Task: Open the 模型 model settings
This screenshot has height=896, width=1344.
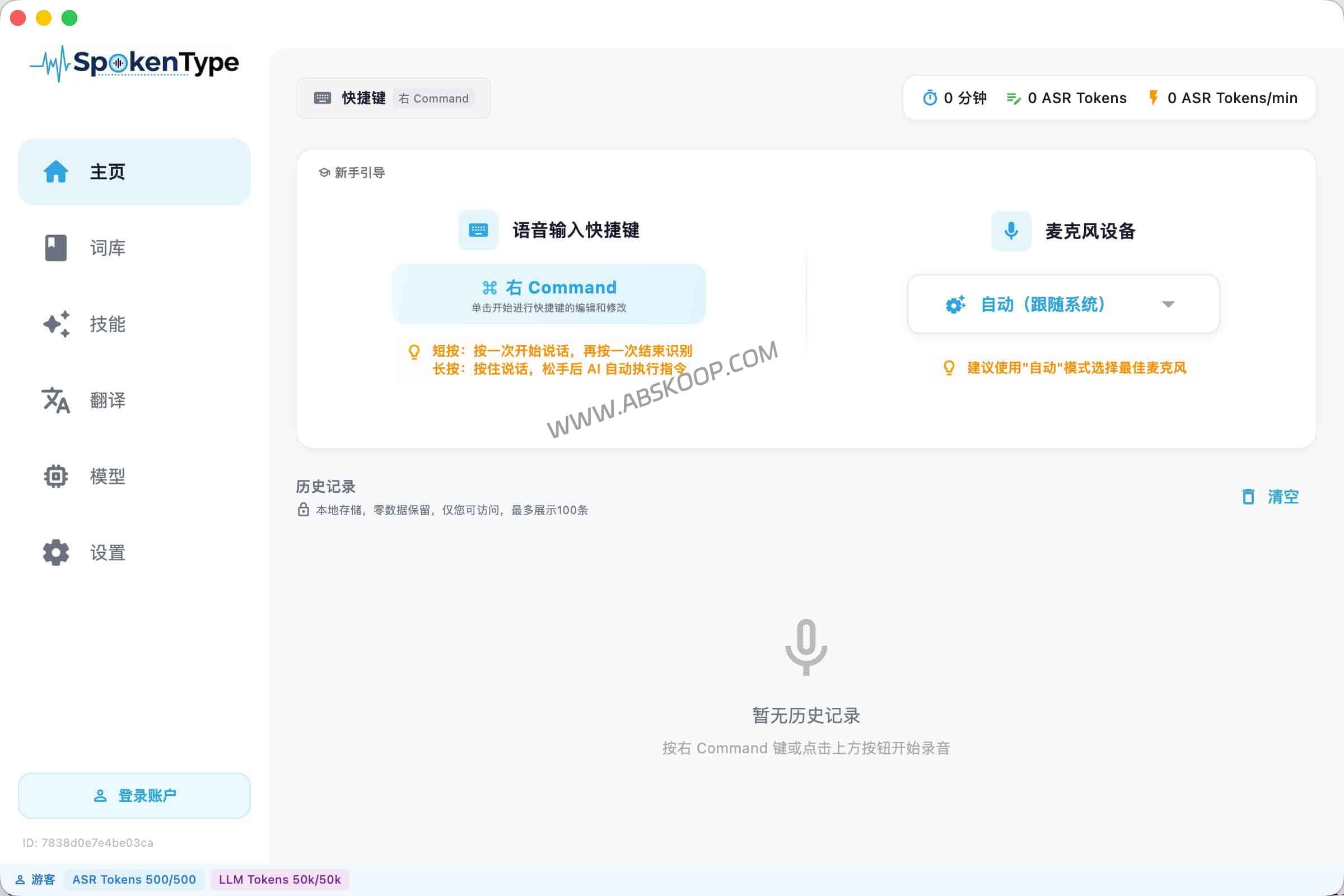Action: [x=134, y=477]
